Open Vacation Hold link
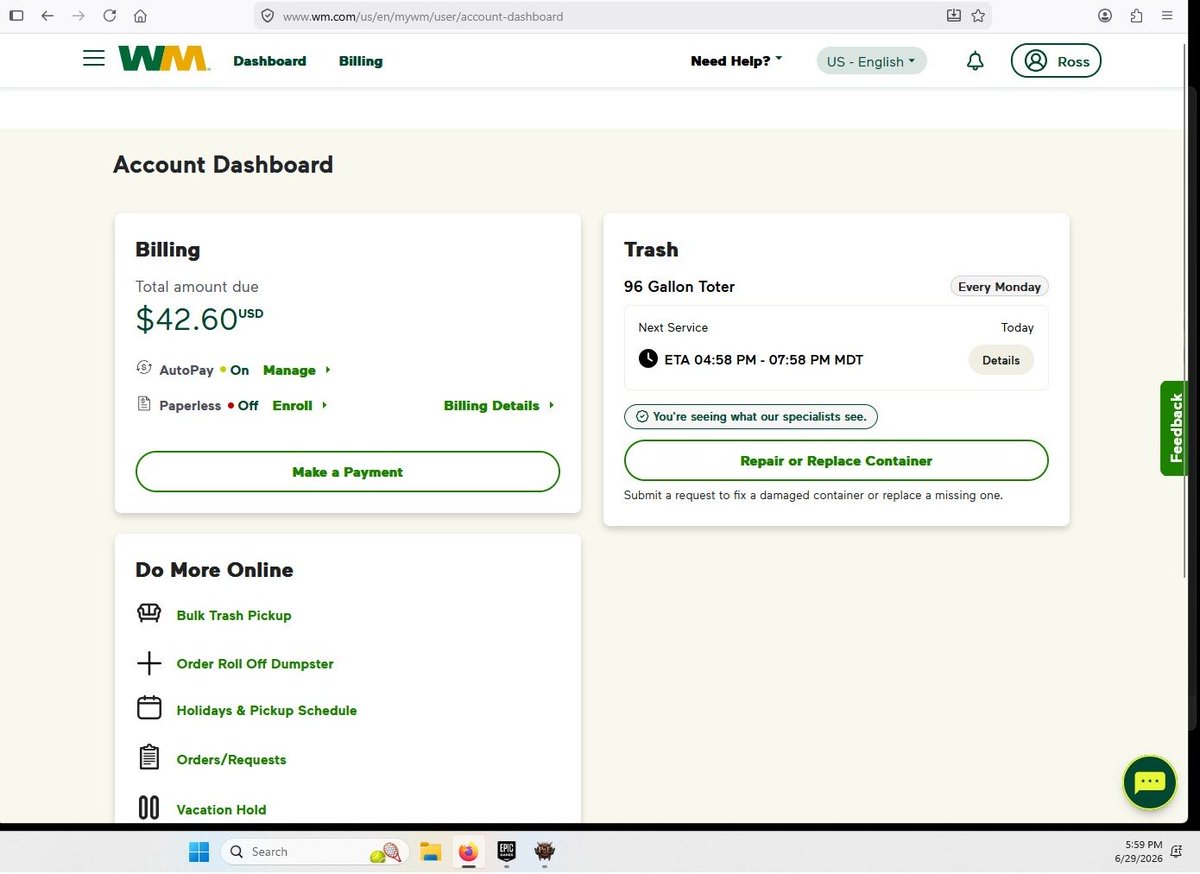Viewport: 1200px width, 874px height. 221,809
